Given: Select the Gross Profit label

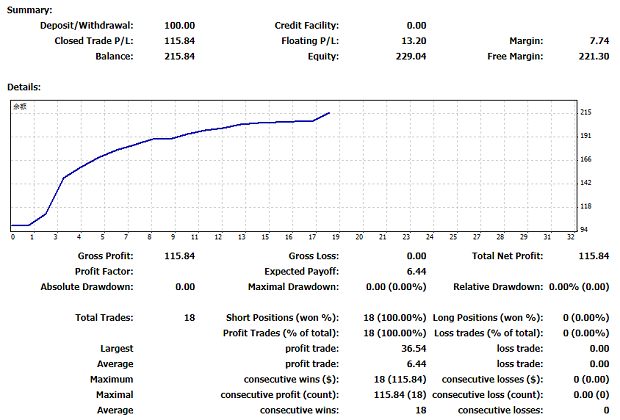Looking at the screenshot, I should coord(105,256).
